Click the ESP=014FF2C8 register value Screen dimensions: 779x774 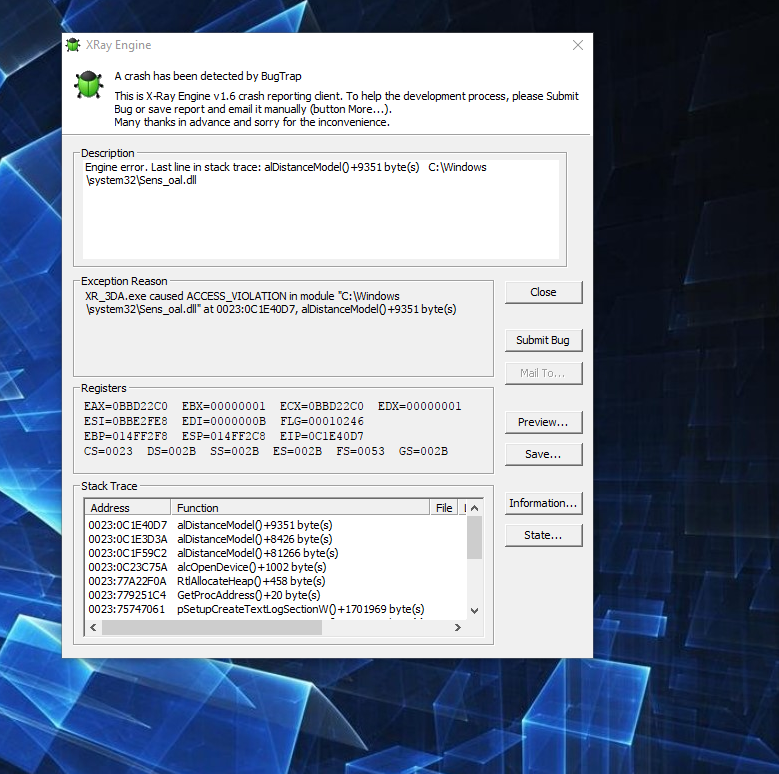coord(224,436)
